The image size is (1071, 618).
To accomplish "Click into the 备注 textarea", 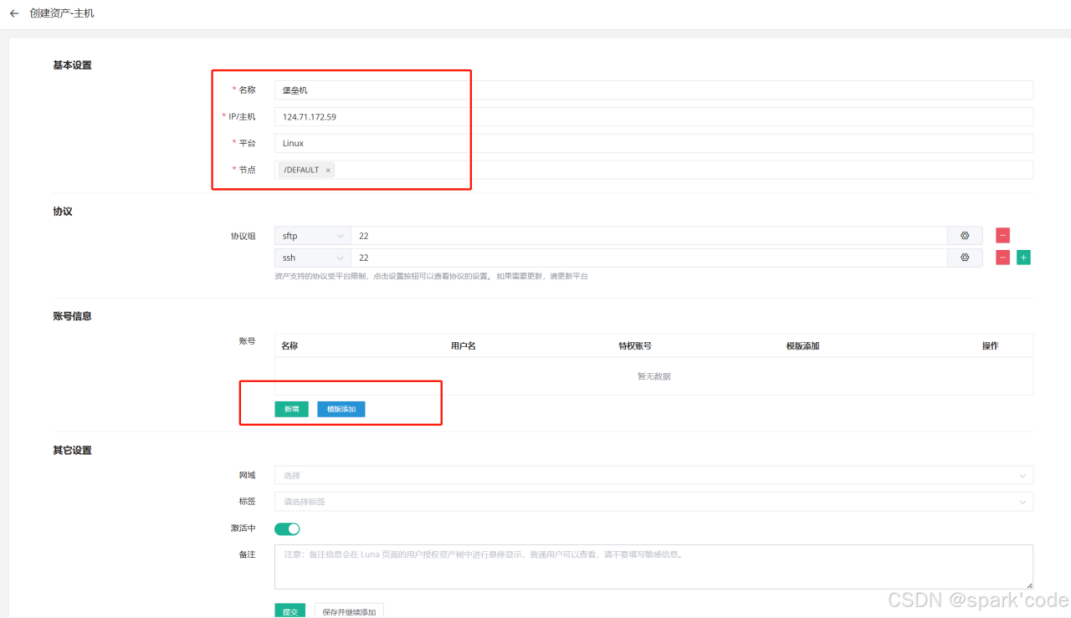I will pos(654,567).
